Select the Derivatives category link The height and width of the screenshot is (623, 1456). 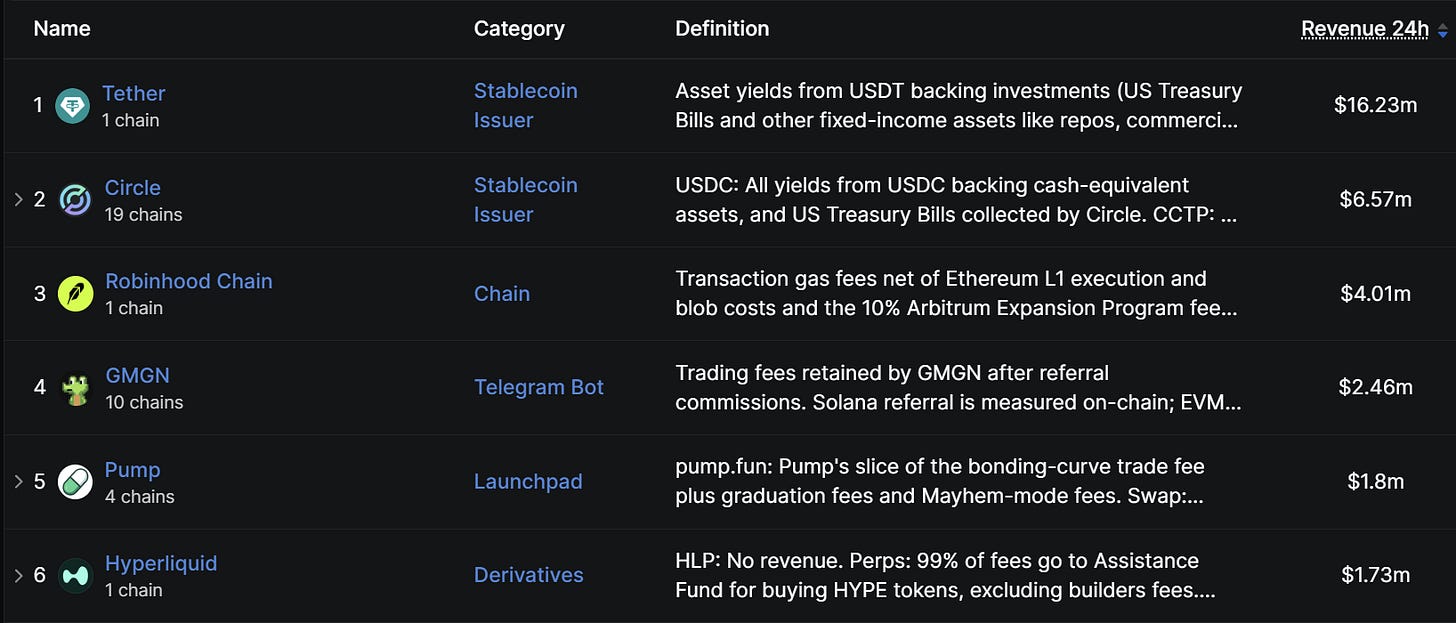(529, 575)
